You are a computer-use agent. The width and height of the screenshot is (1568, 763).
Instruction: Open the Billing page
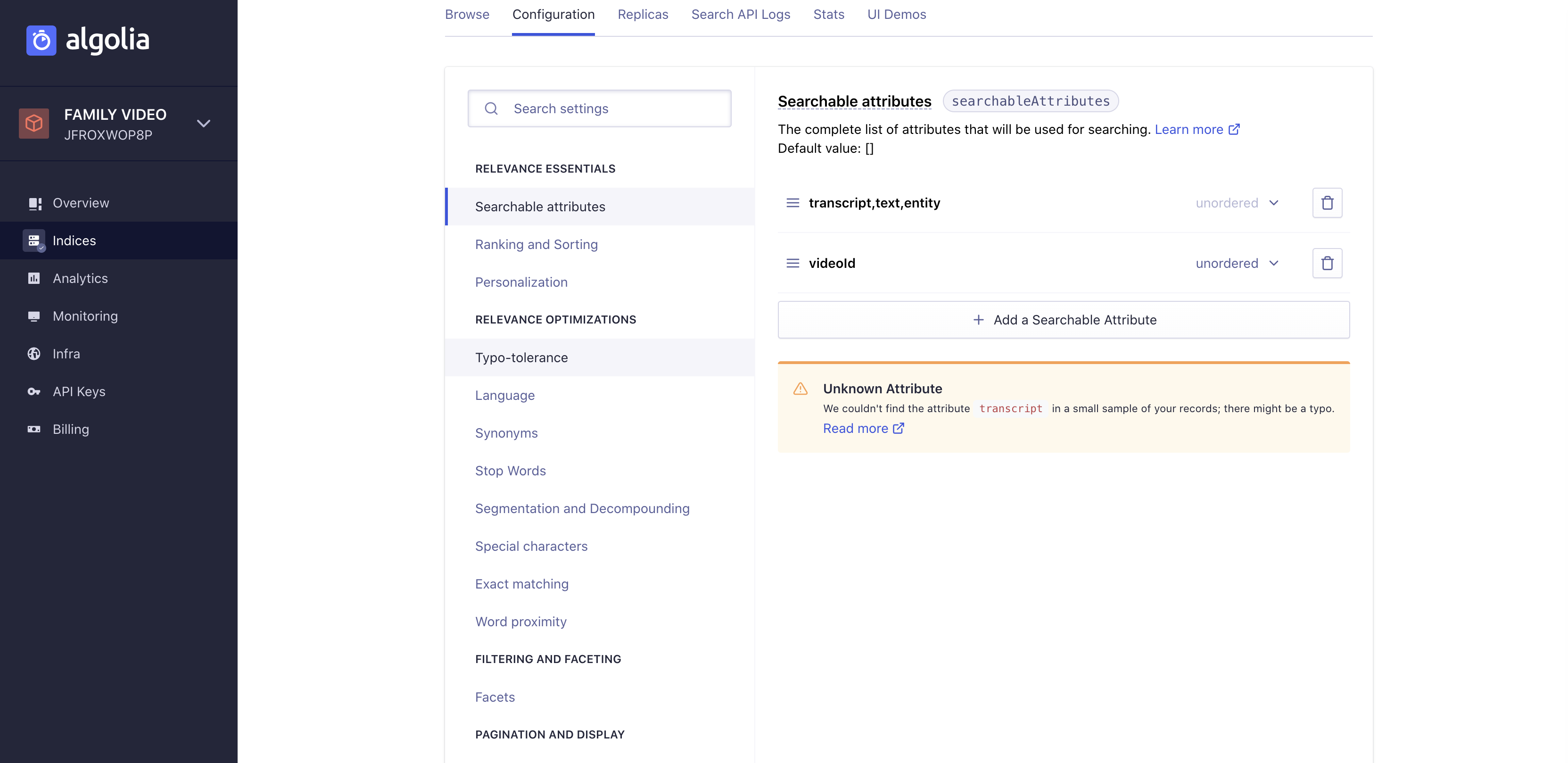coord(71,429)
